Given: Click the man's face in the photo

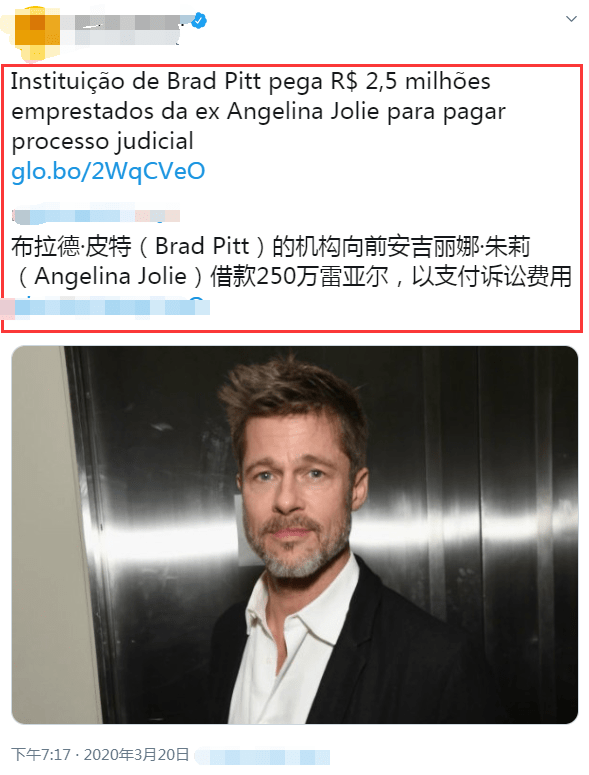Looking at the screenshot, I should (x=296, y=489).
